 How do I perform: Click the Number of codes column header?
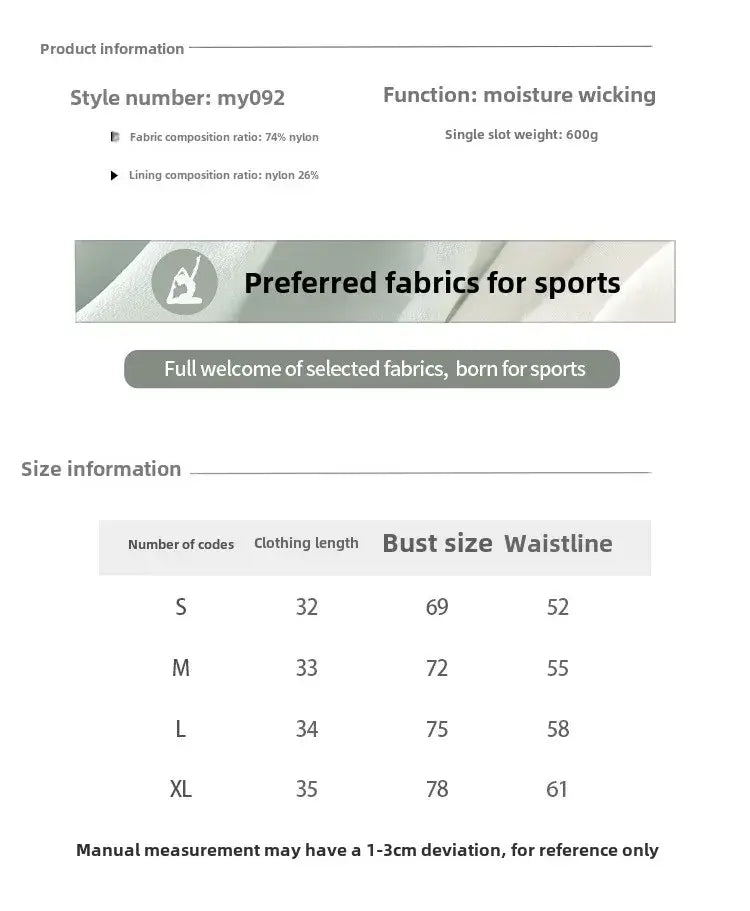click(181, 545)
